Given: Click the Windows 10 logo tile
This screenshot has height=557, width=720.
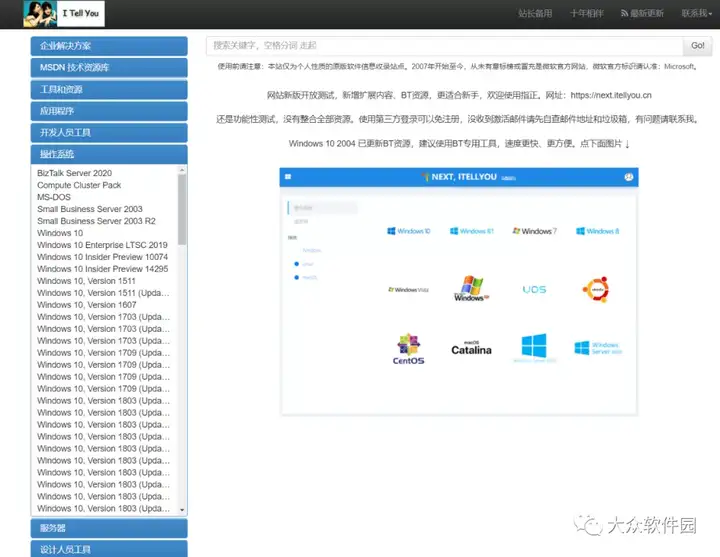Looking at the screenshot, I should [x=409, y=231].
